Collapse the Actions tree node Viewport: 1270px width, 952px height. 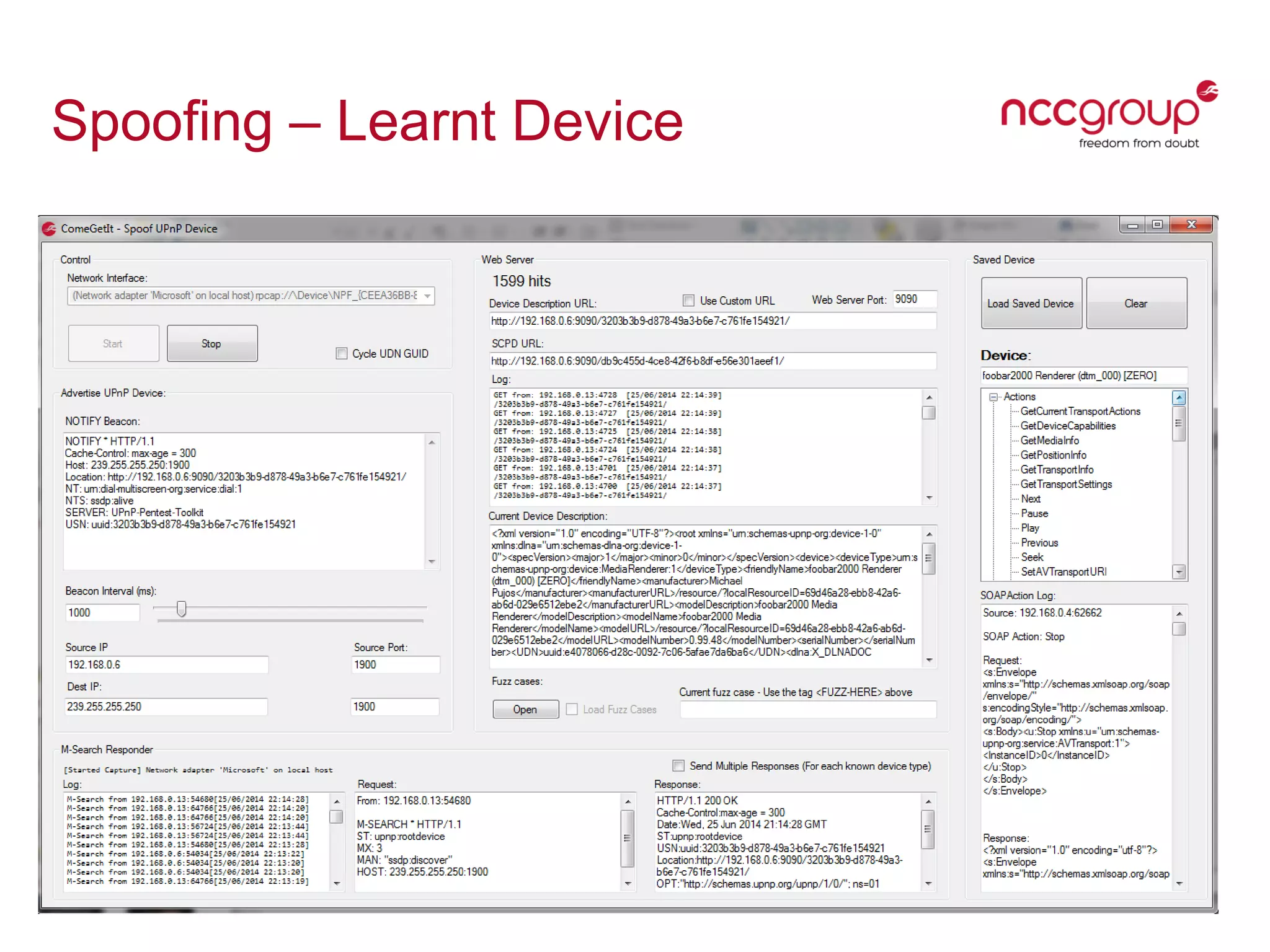tap(993, 397)
